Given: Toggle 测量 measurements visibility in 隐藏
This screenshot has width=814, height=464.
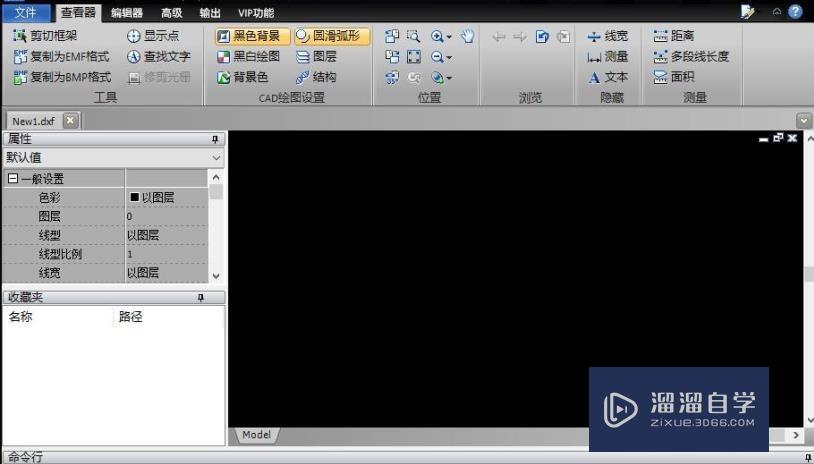Looking at the screenshot, I should point(607,57).
